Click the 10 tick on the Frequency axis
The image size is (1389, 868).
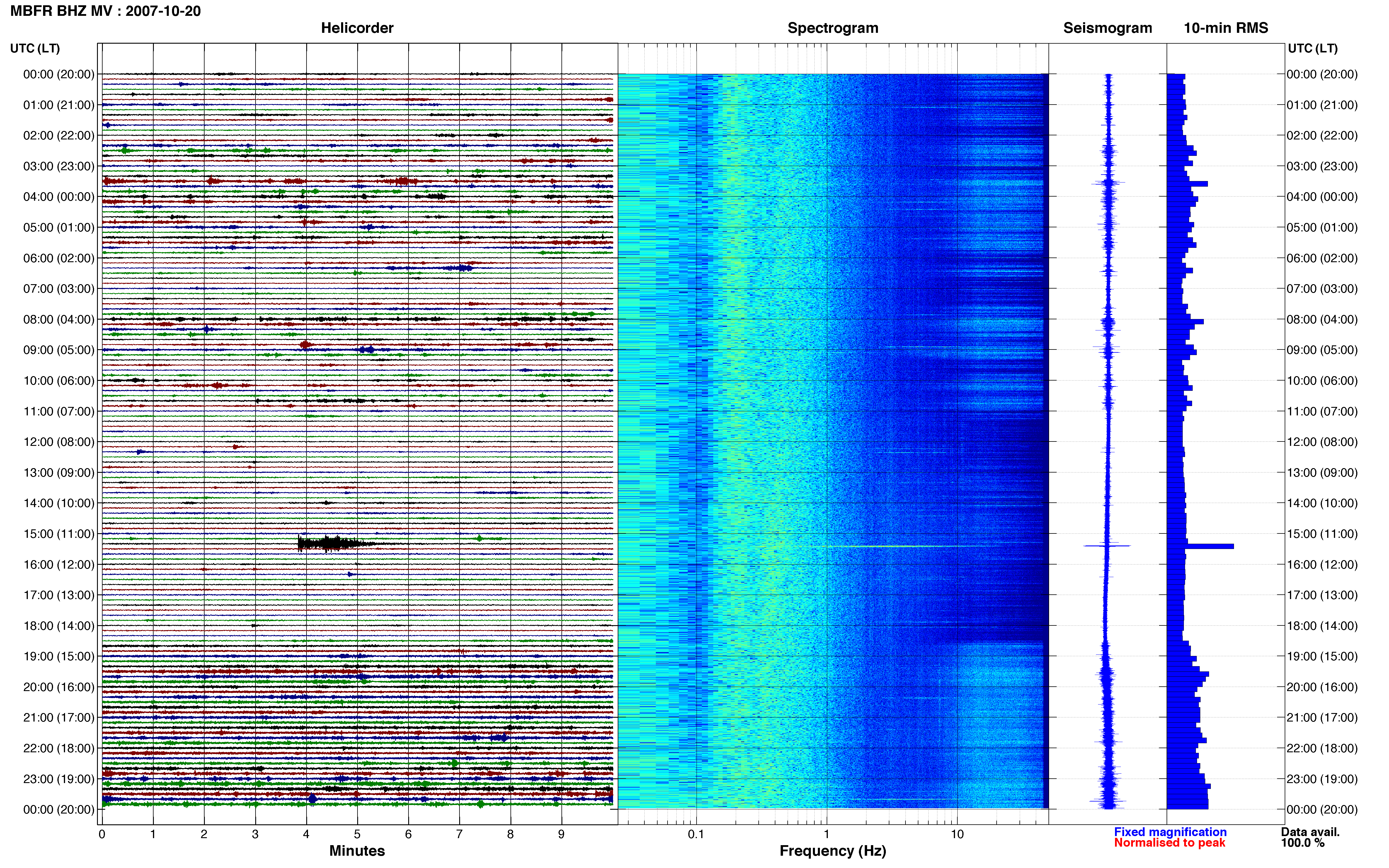point(957,834)
